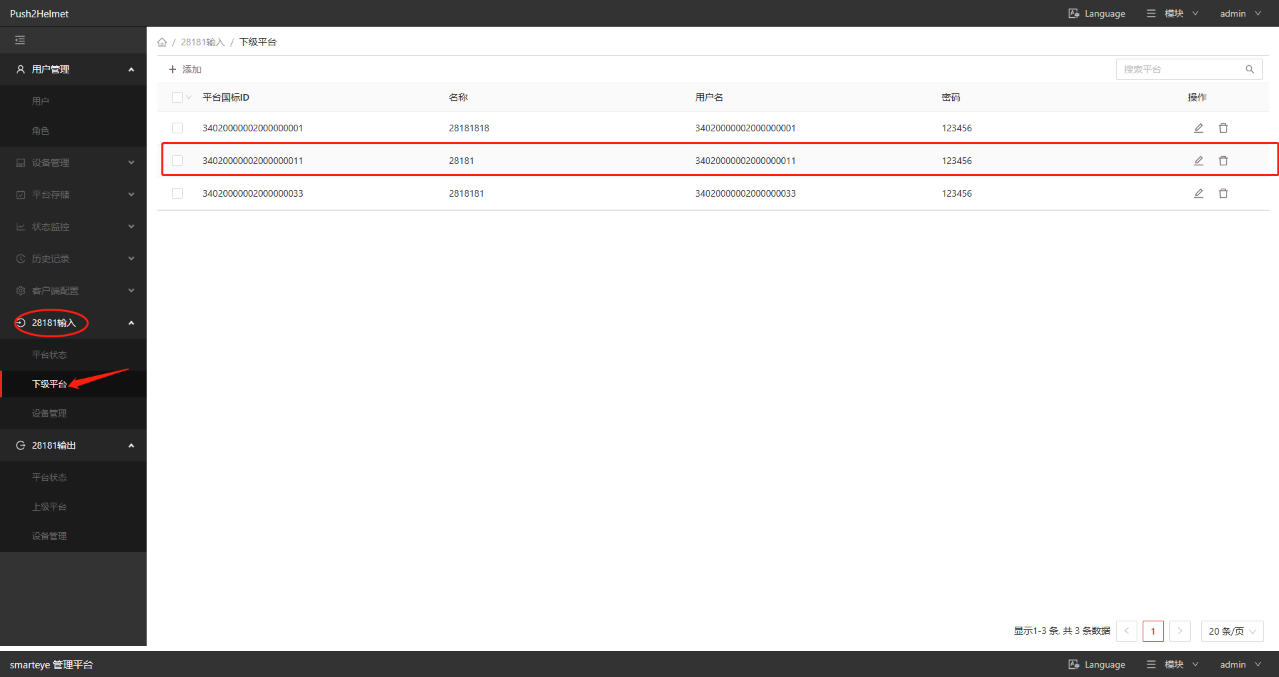Viewport: 1279px width, 677px height.
Task: Delete the row named 2818181
Action: click(1223, 193)
